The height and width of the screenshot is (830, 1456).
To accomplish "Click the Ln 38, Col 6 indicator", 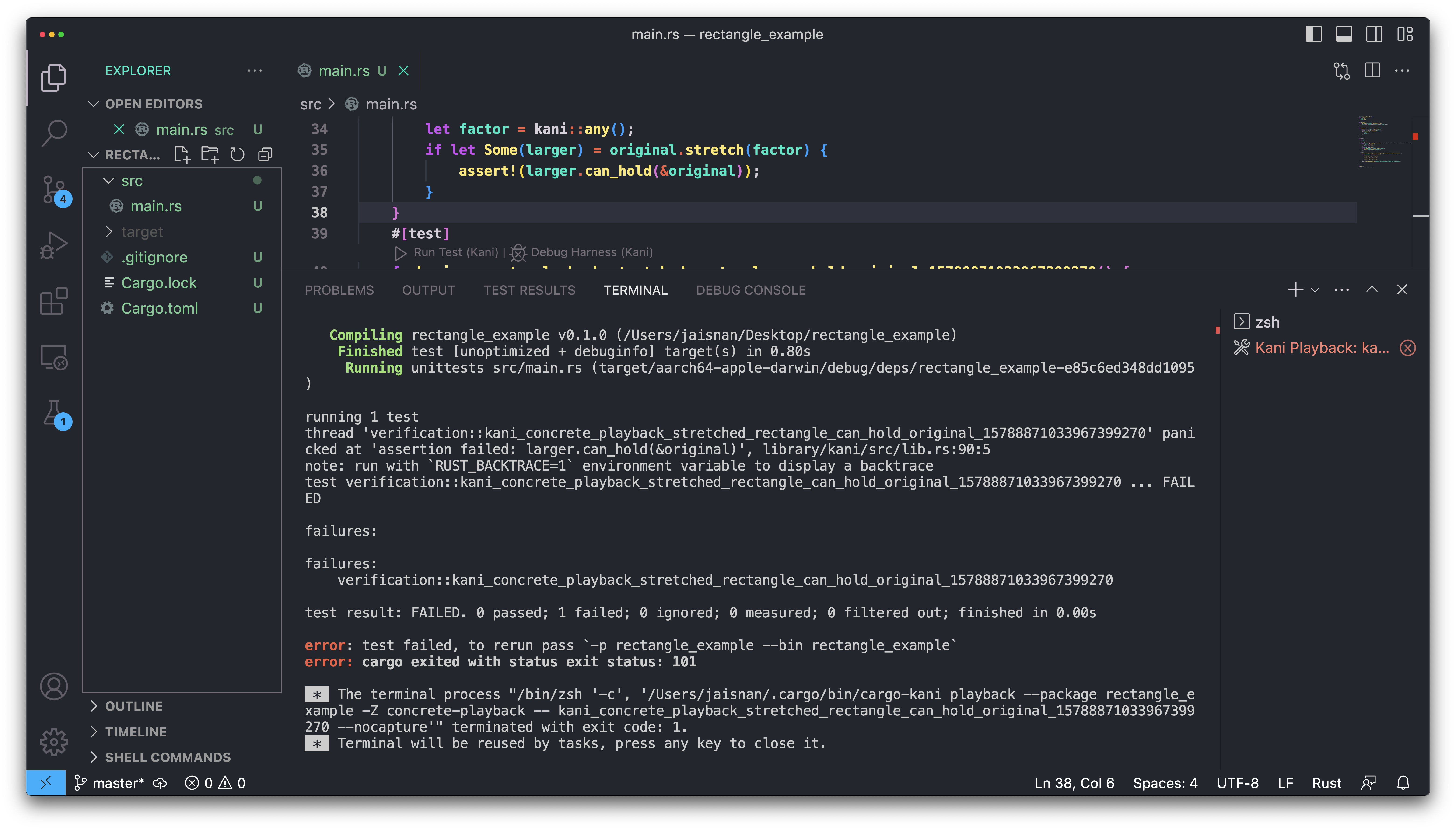I will coord(1074,783).
